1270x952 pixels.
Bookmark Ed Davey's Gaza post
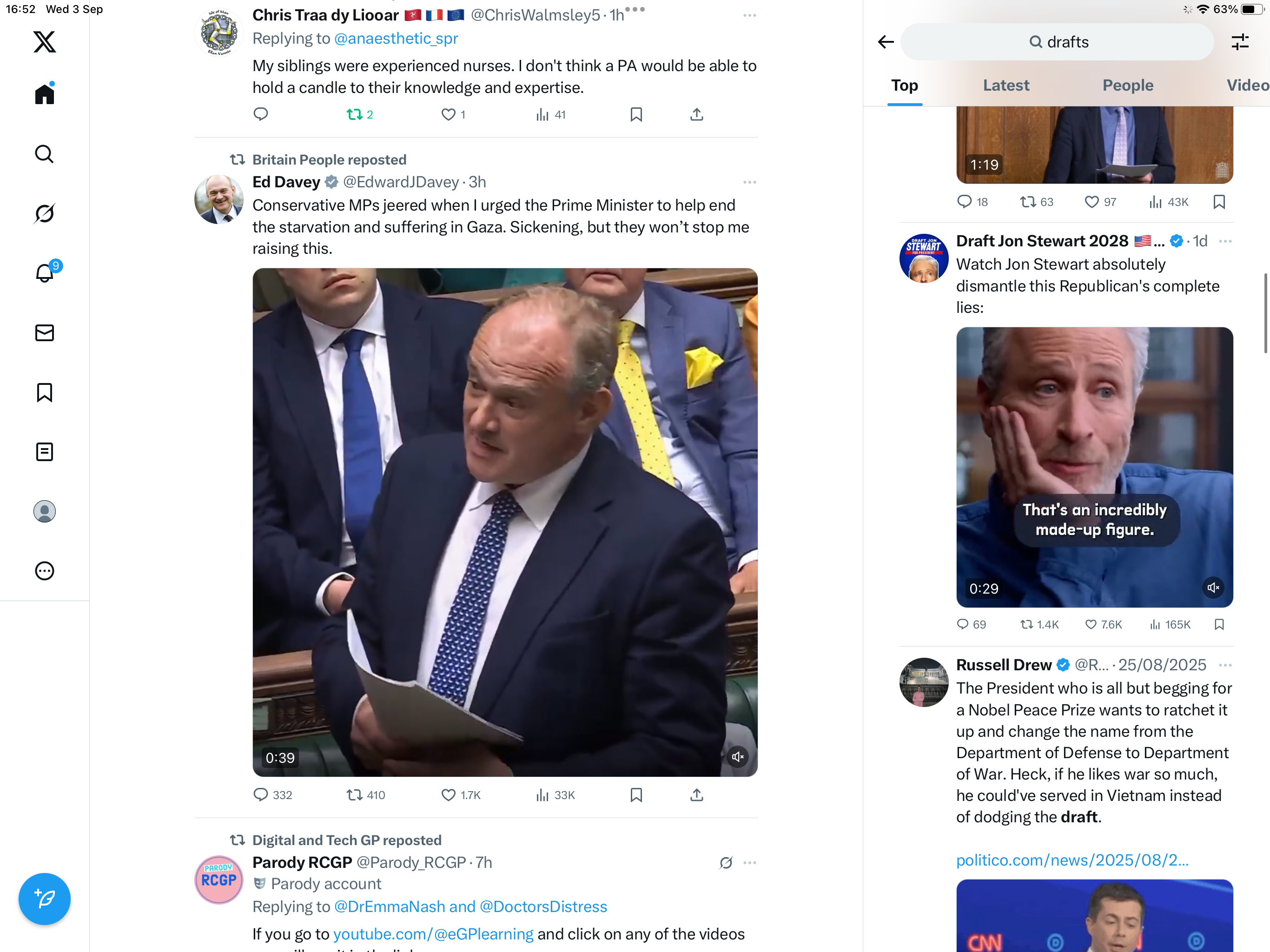pyautogui.click(x=636, y=795)
